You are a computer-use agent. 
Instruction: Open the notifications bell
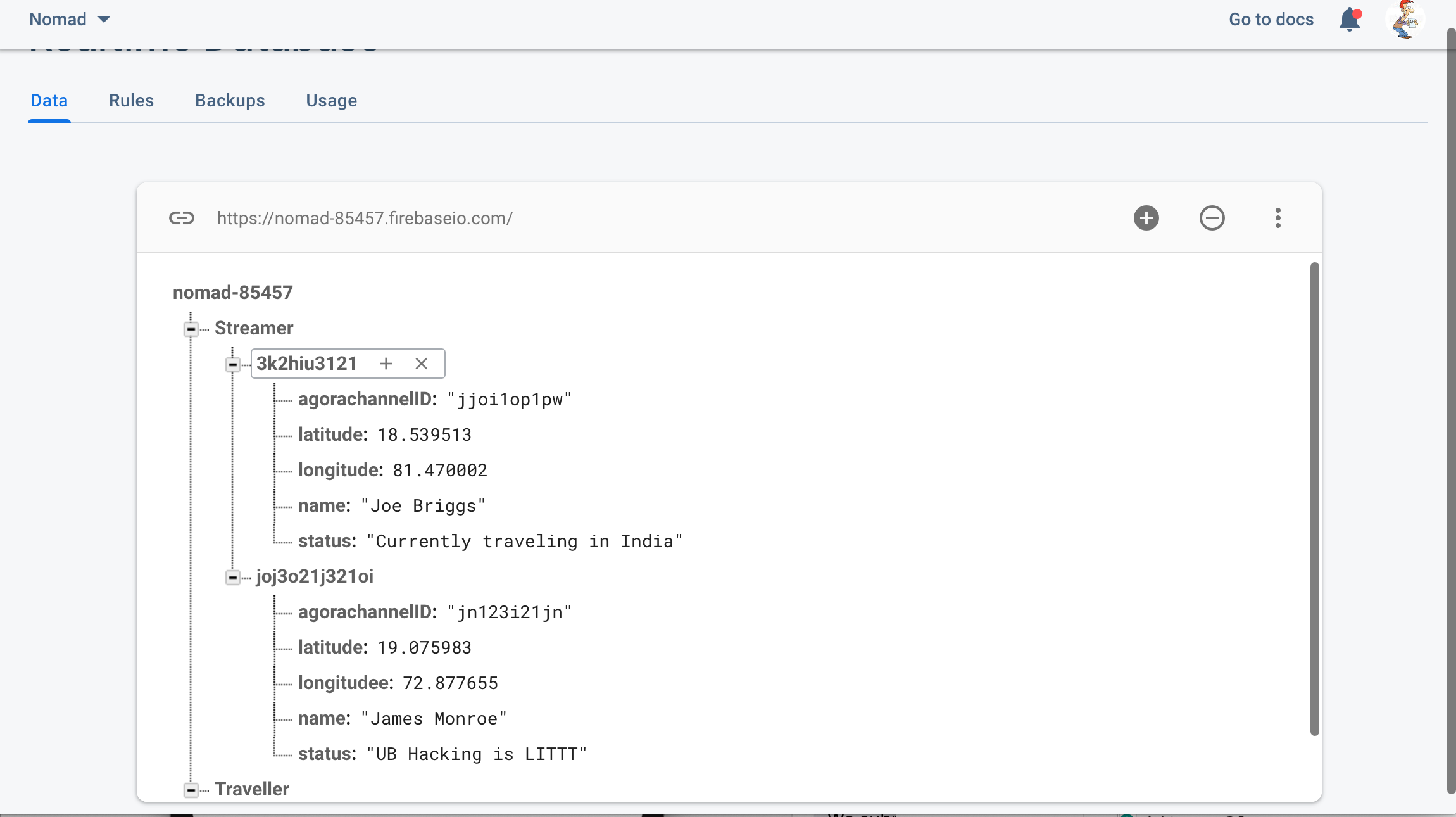point(1349,20)
